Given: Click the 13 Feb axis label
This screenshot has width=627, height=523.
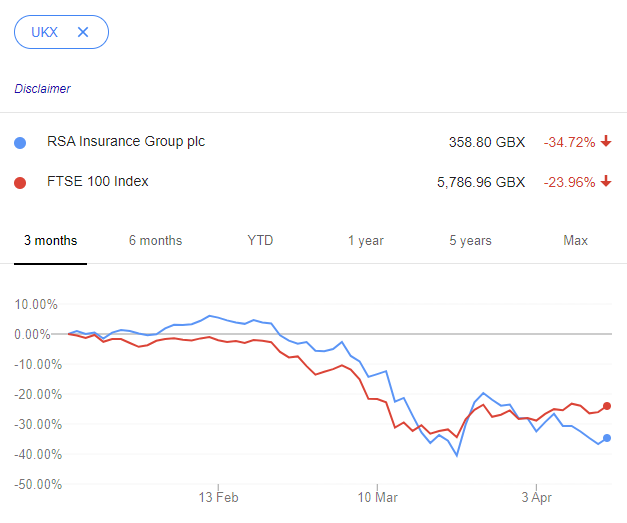Looking at the screenshot, I should pos(218,497).
